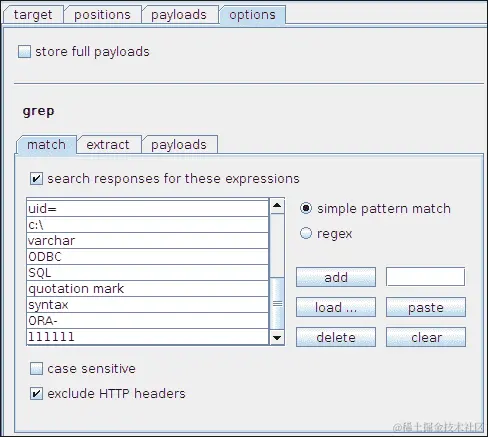Open the positions tab
Viewport: 488px width, 437px height.
102,15
